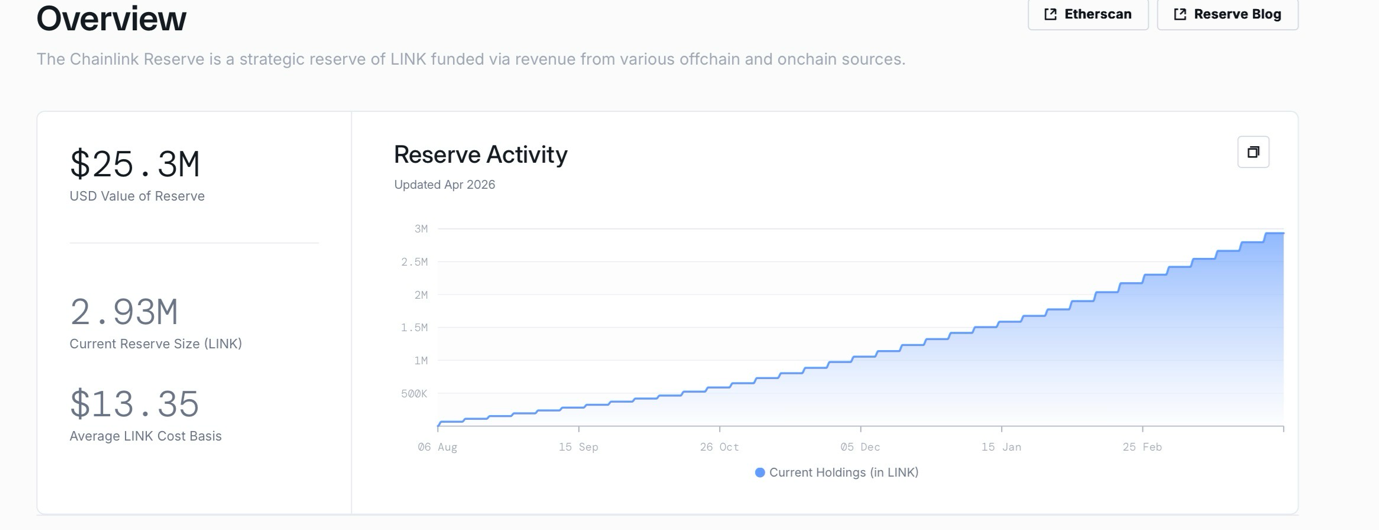Click the Etherscan external link icon

click(x=1050, y=14)
